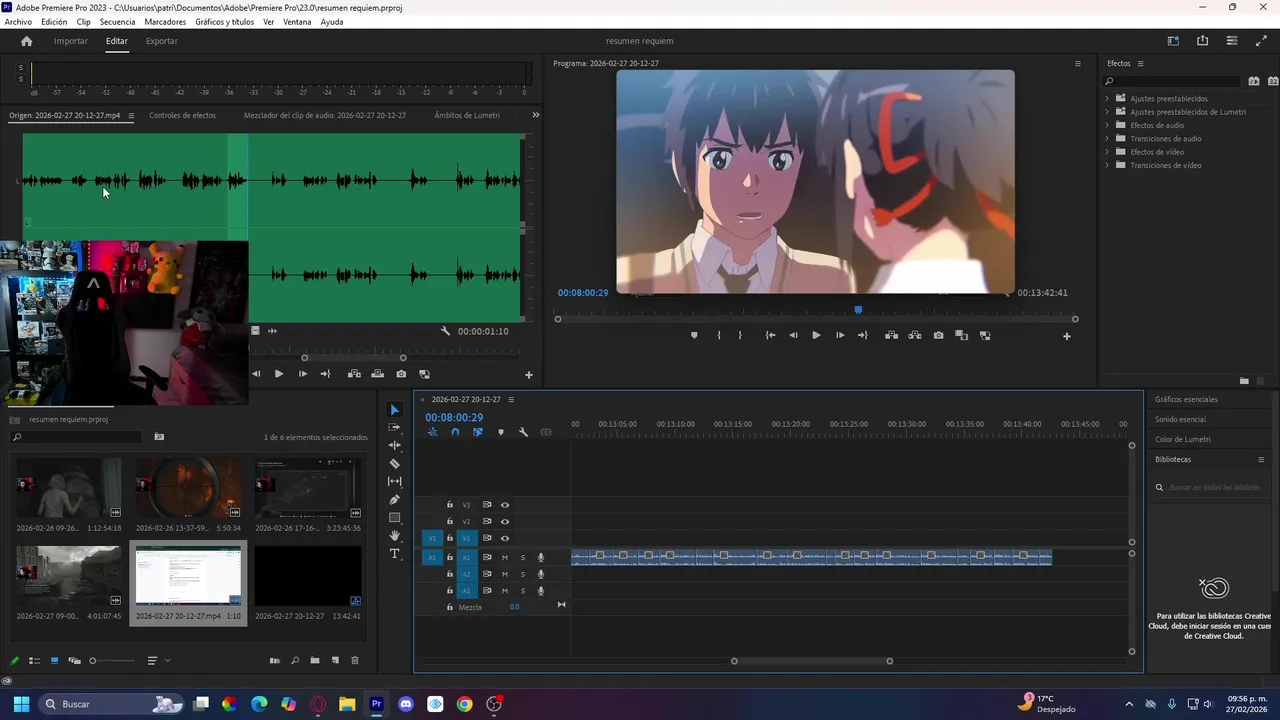Switch project panel to list view

(x=34, y=660)
